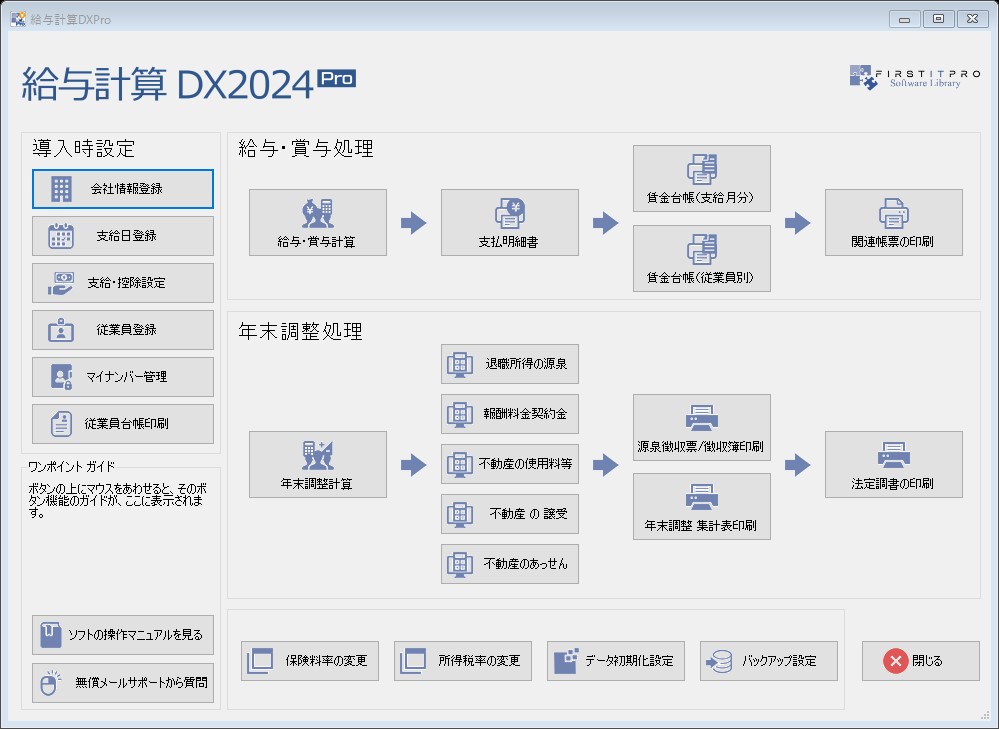Image resolution: width=999 pixels, height=729 pixels.
Task: Click the red X icon on 閉じる
Action: (895, 661)
